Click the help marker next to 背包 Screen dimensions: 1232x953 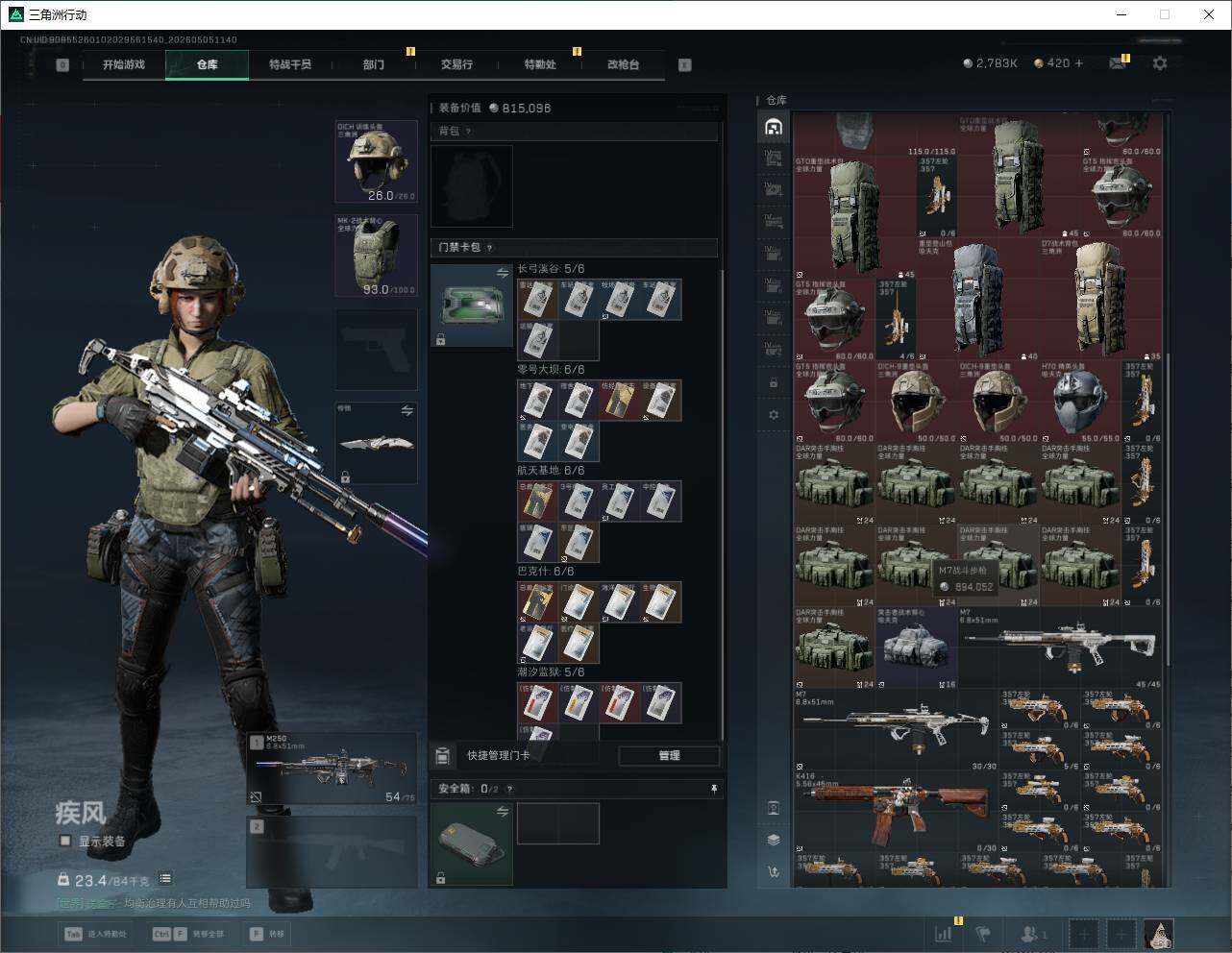pos(469,132)
